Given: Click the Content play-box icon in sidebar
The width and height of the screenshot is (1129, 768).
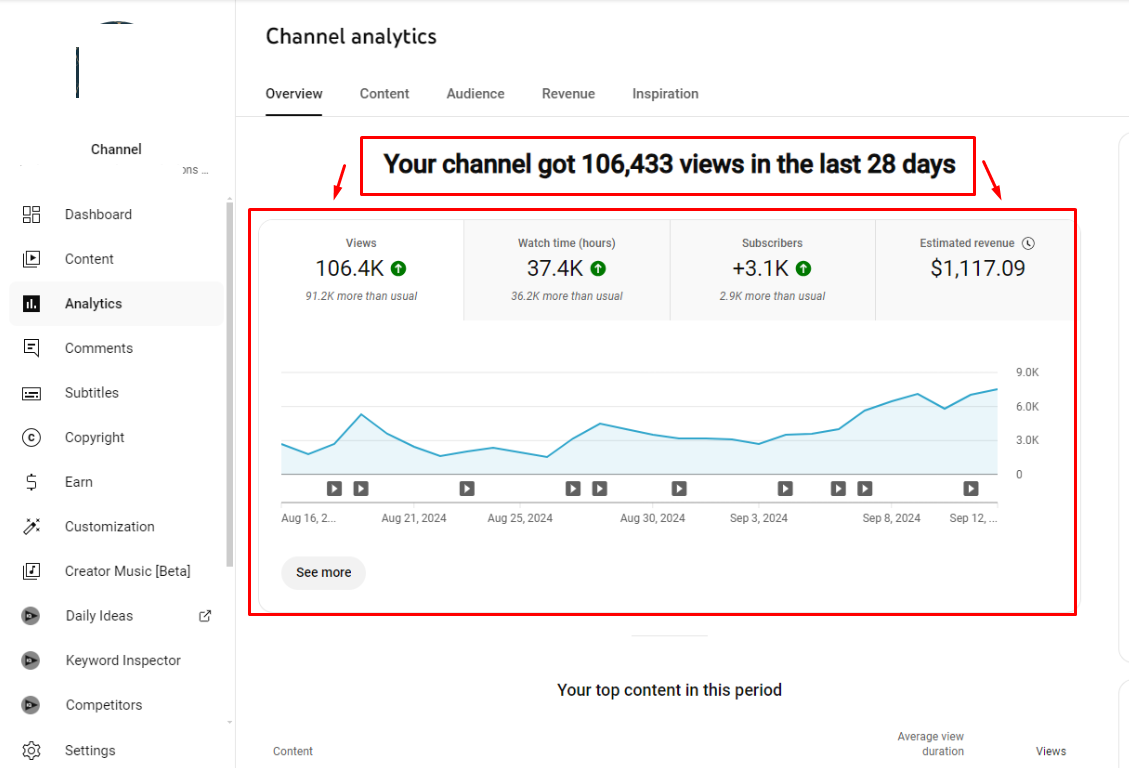Looking at the screenshot, I should (31, 259).
